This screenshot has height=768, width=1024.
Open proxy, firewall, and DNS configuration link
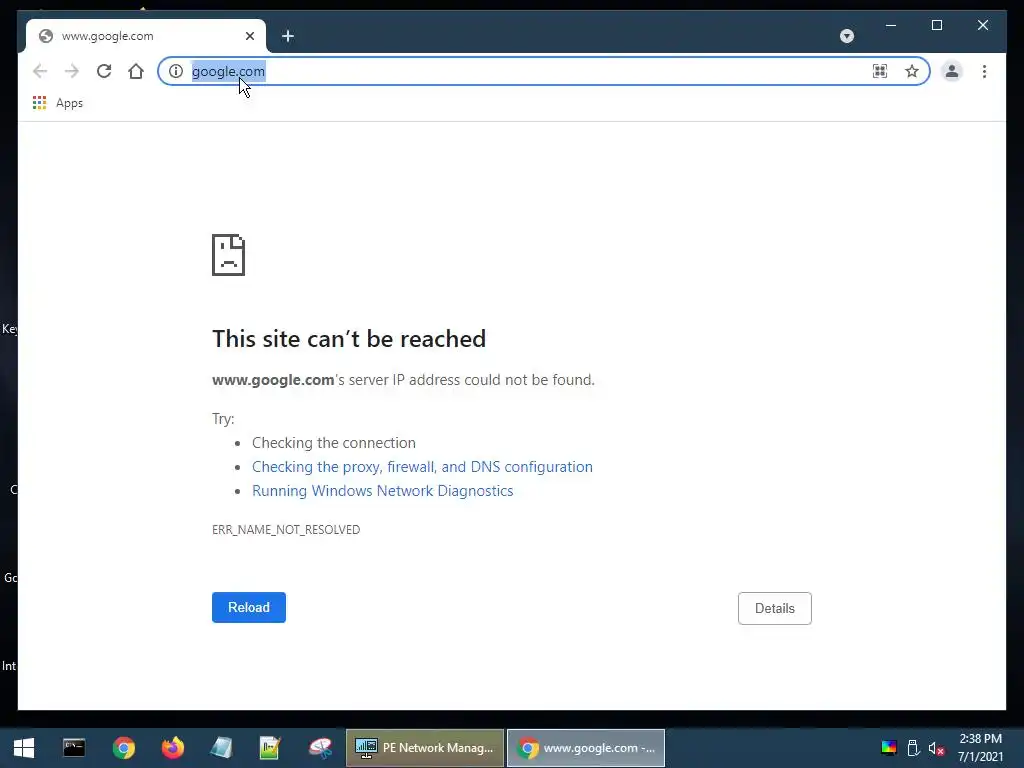[422, 467]
